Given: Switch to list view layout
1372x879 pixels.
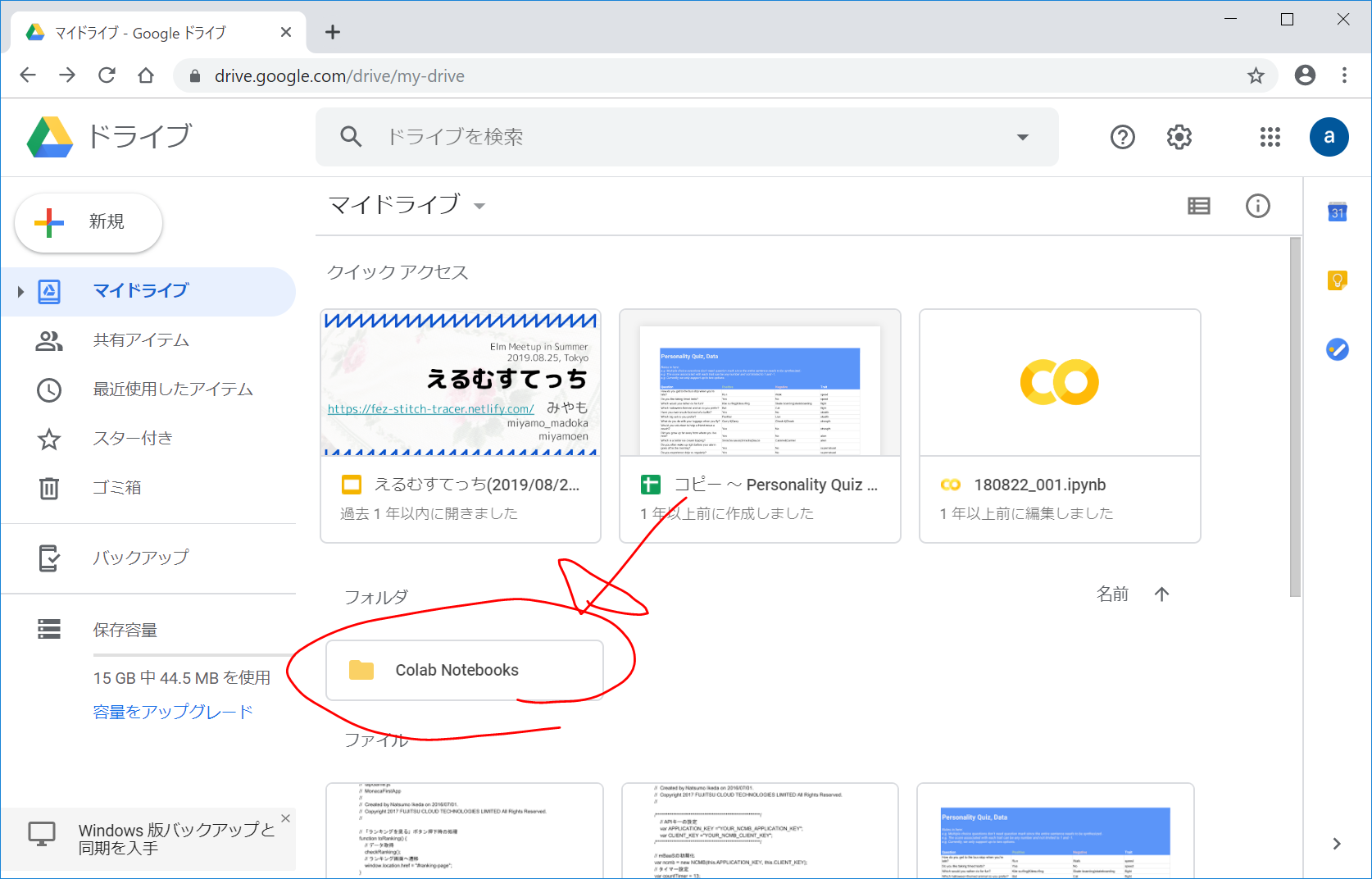Looking at the screenshot, I should [x=1198, y=206].
